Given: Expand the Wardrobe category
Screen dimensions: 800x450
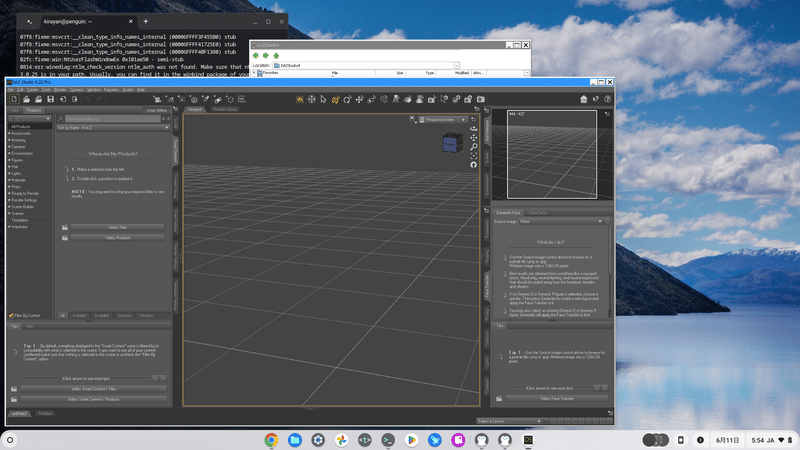Looking at the screenshot, I should pos(9,227).
